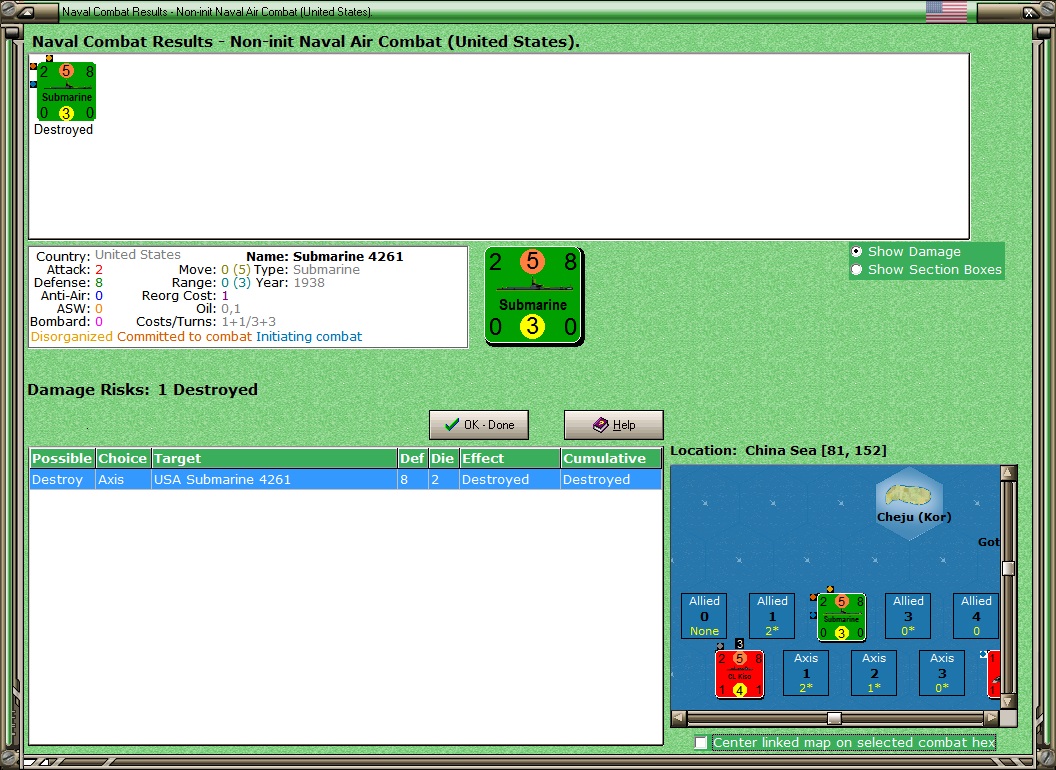Click the large Submarine unit counter image
This screenshot has height=770, width=1056.
tap(533, 296)
